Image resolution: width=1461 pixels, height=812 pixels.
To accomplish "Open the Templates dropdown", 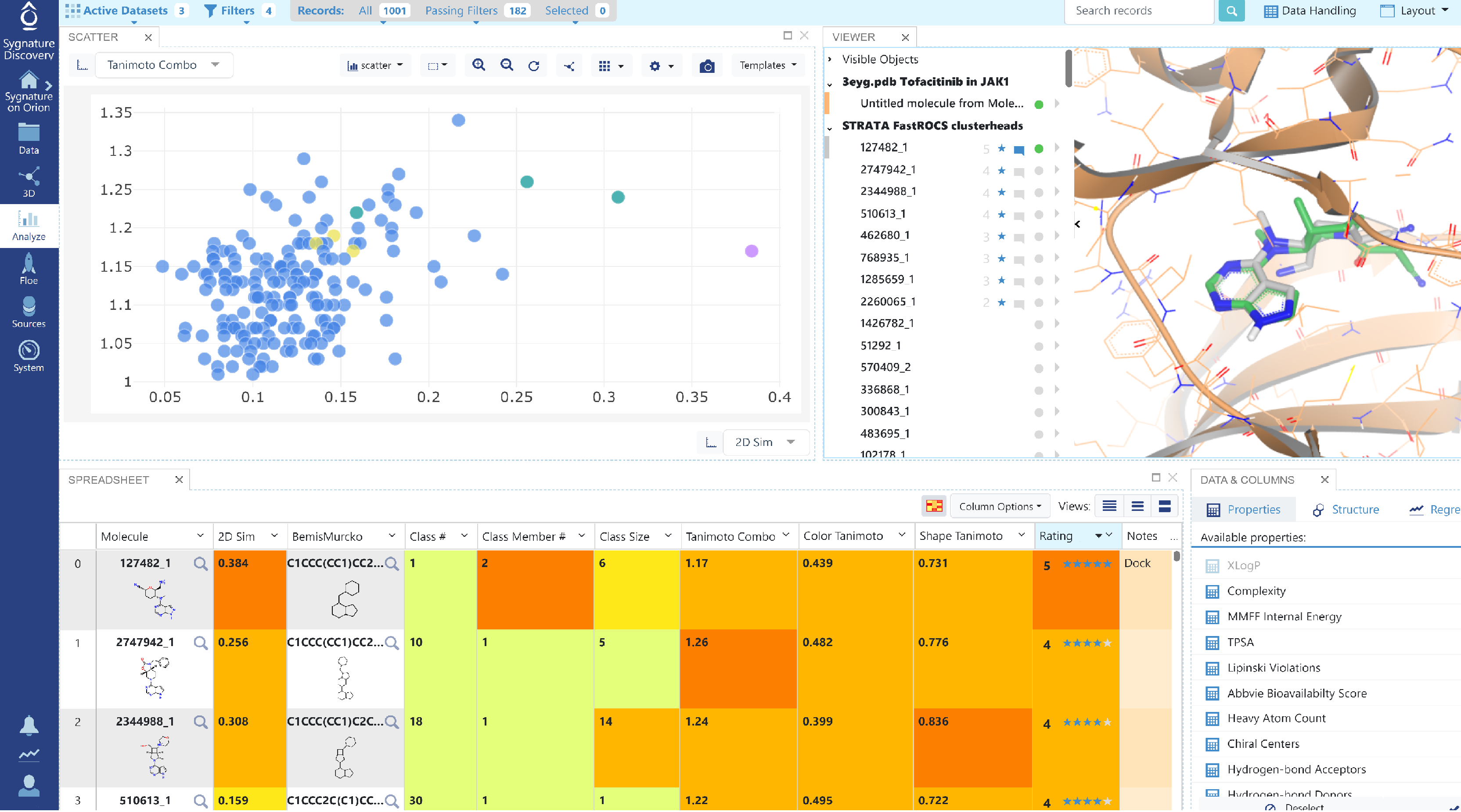I will pos(767,65).
